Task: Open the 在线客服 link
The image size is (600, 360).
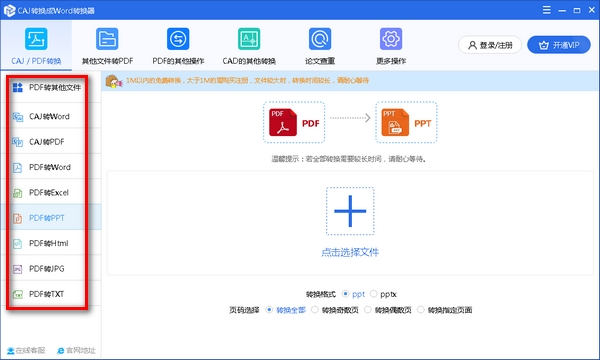Action: coord(26,350)
